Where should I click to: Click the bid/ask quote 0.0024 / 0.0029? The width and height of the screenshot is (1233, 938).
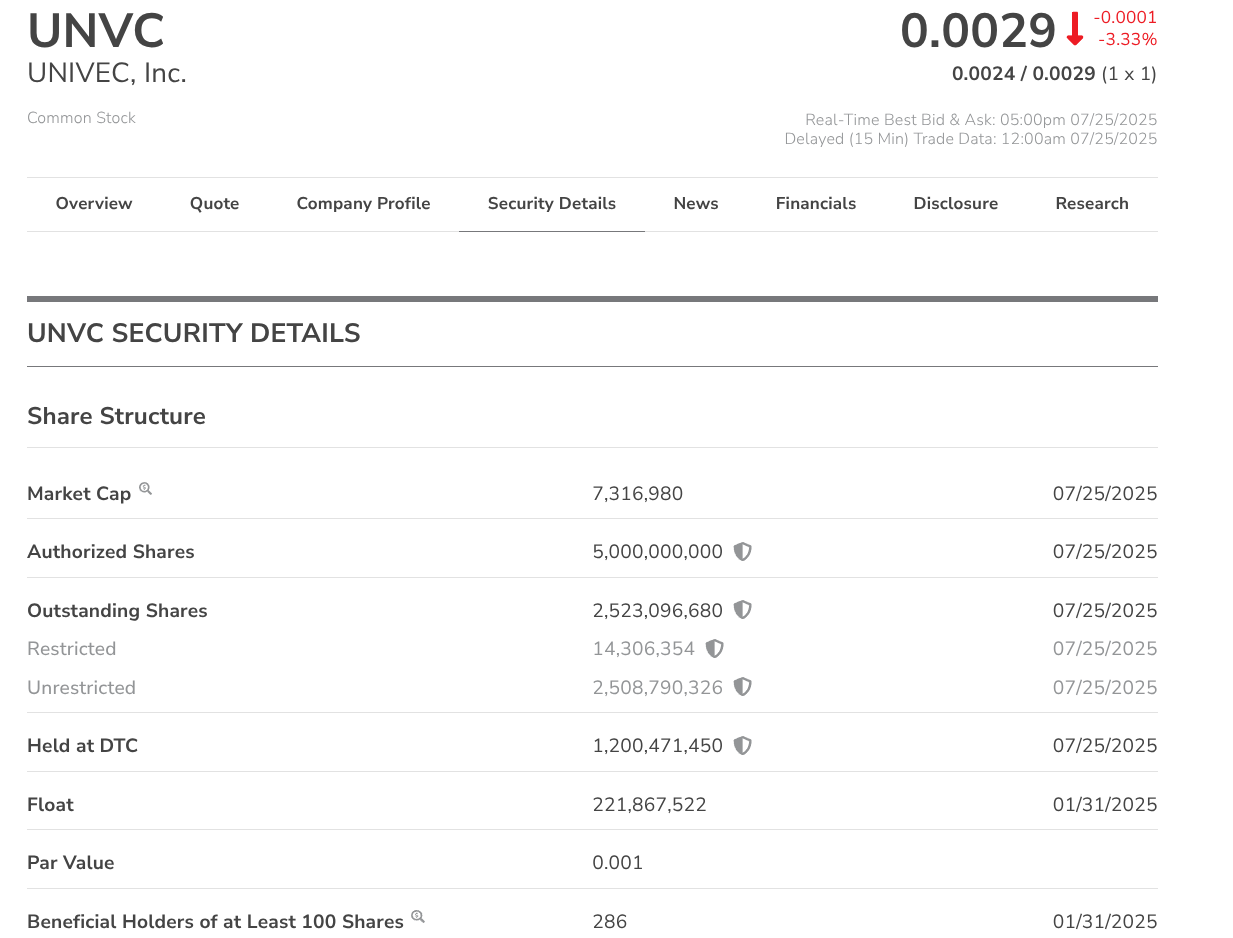(x=1024, y=74)
